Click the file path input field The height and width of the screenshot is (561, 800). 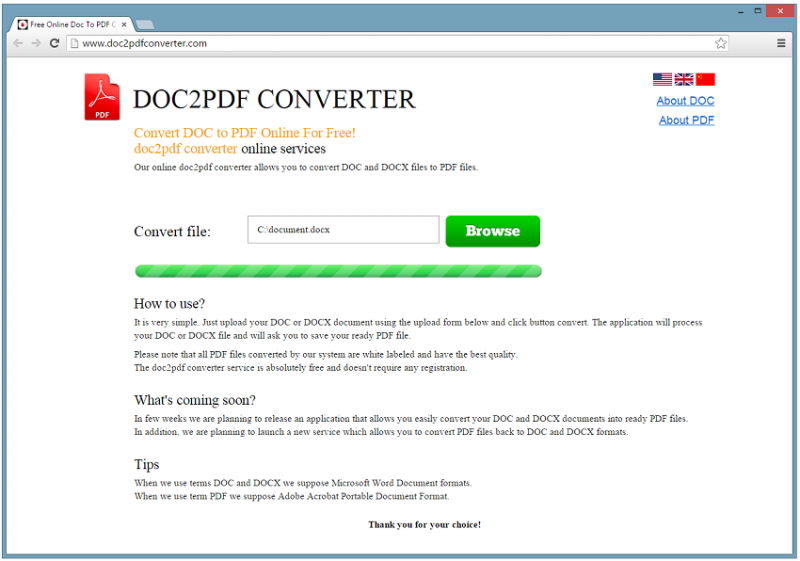pyautogui.click(x=343, y=230)
